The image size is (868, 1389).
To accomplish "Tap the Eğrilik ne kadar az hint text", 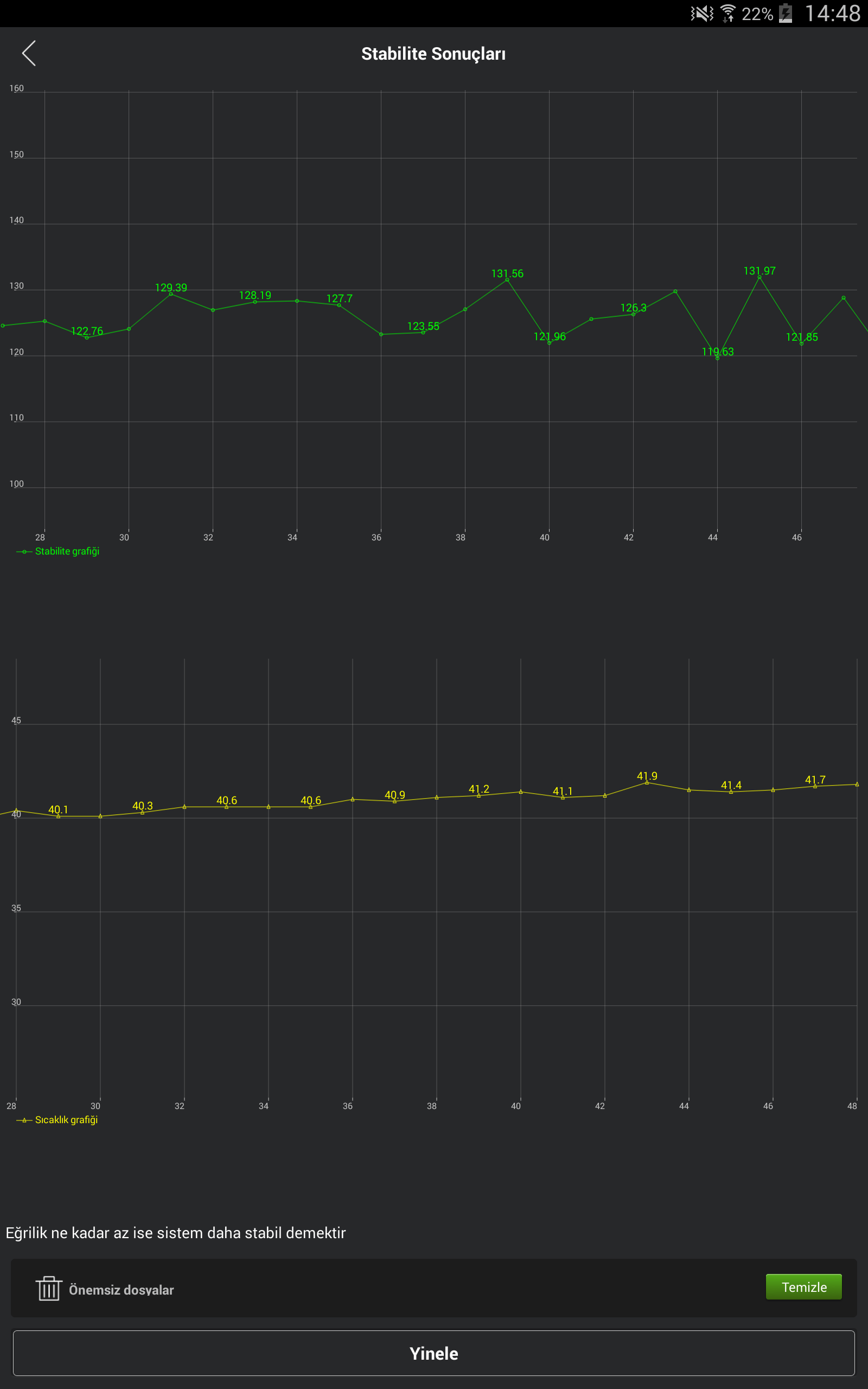I will [176, 1233].
